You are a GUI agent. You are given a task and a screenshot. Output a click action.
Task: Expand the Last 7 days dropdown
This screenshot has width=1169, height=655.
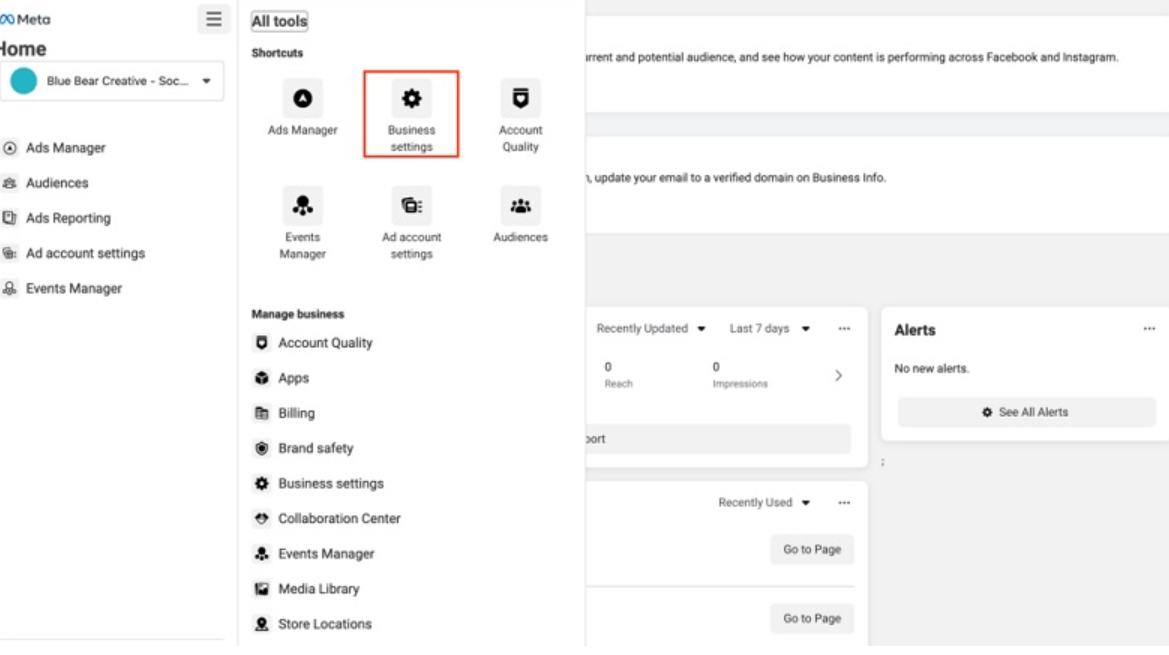tap(769, 329)
